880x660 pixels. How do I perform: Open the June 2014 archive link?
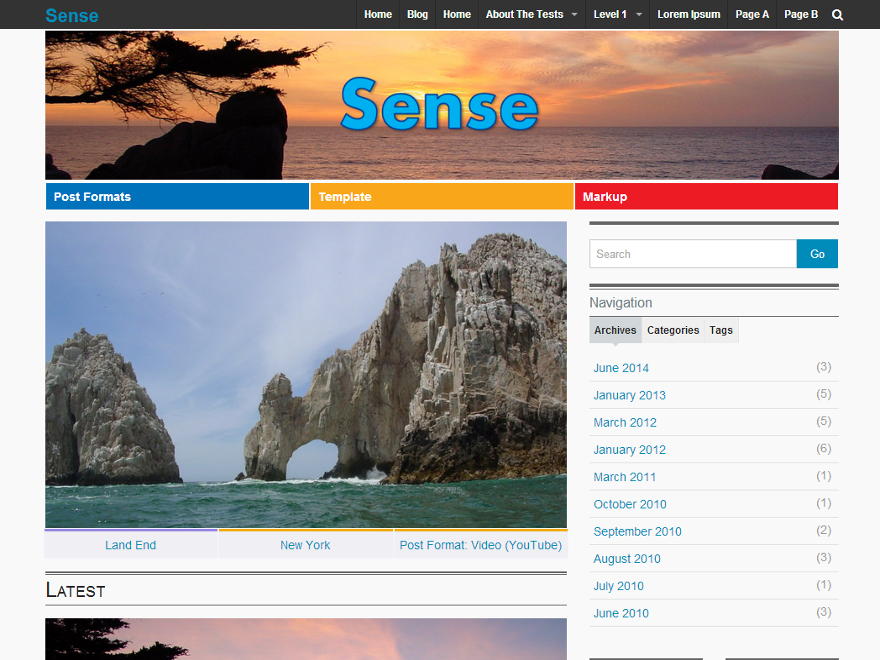click(x=621, y=367)
